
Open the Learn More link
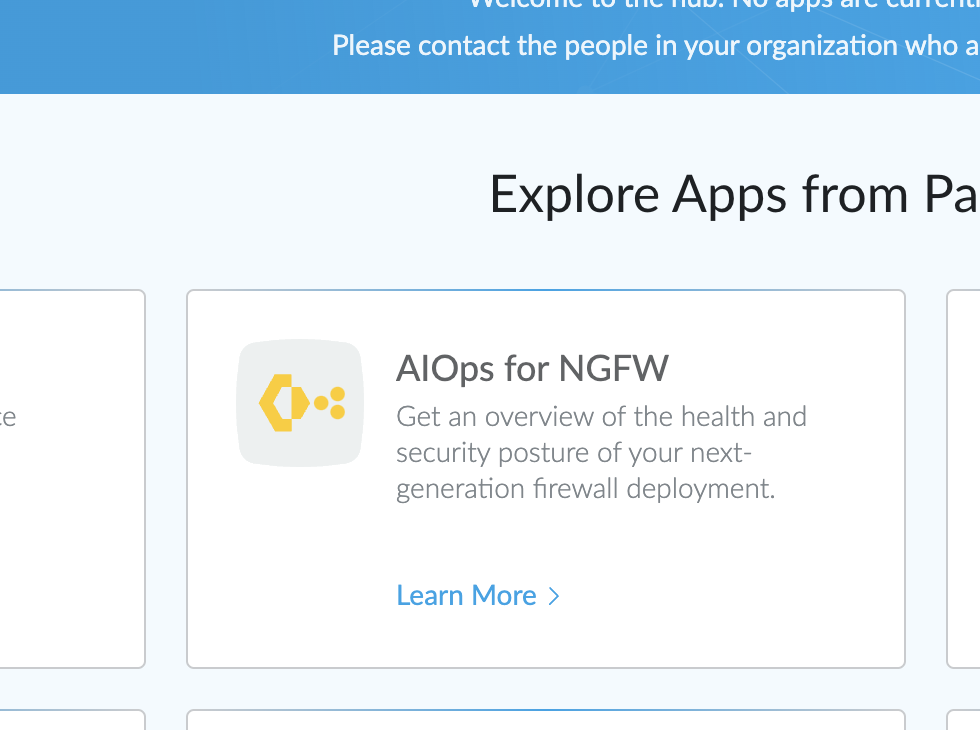[466, 595]
